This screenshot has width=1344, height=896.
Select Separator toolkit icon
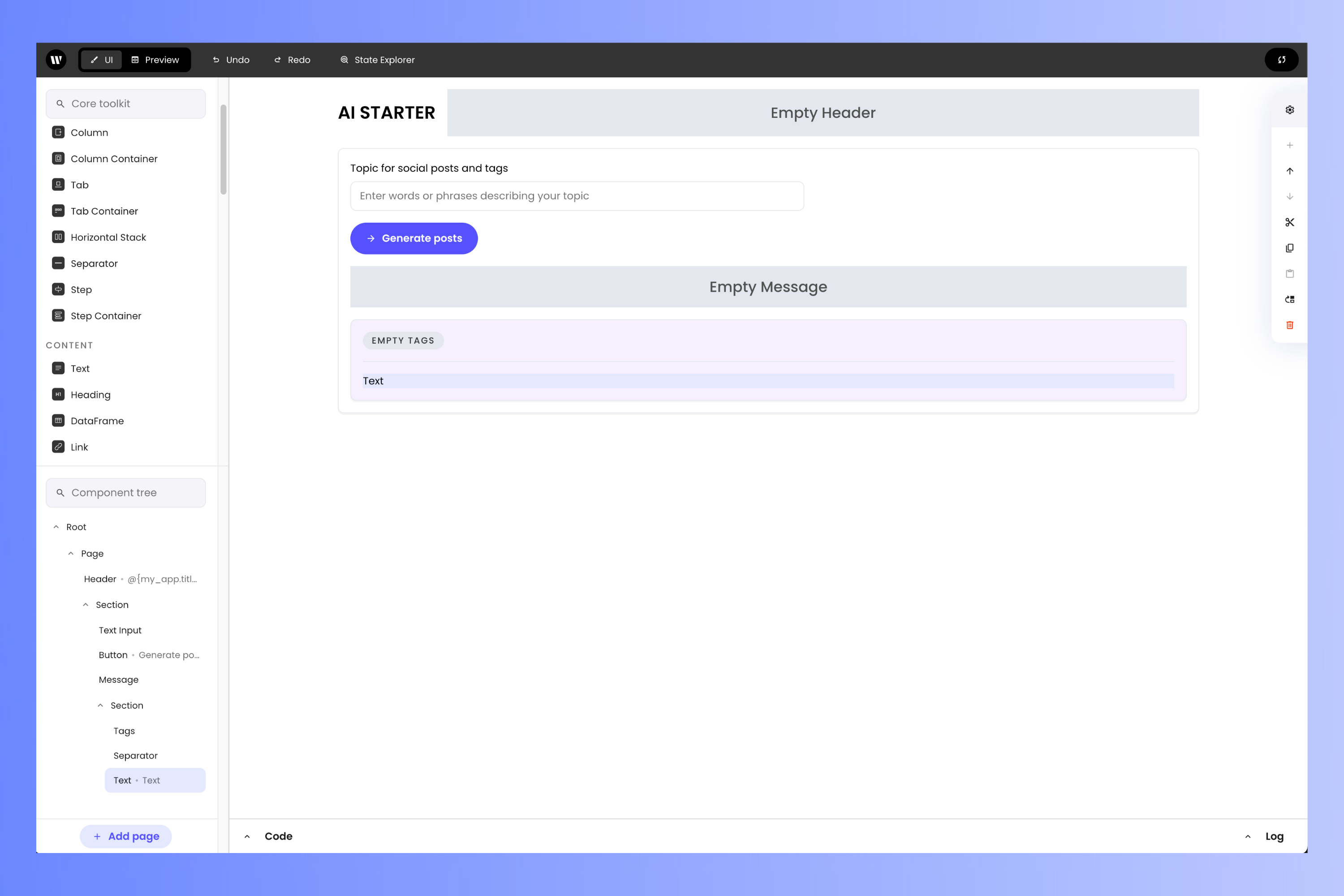click(x=58, y=263)
